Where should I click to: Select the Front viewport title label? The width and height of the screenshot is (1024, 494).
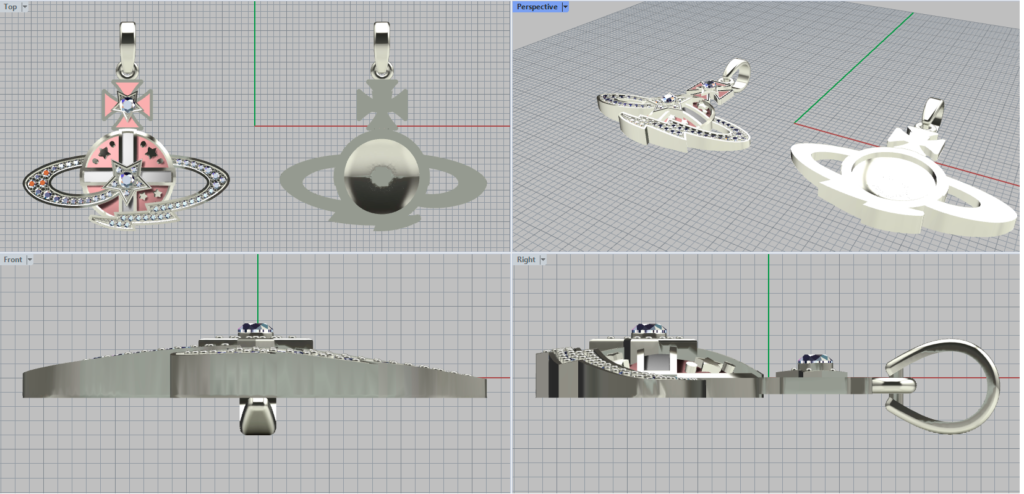tap(13, 260)
